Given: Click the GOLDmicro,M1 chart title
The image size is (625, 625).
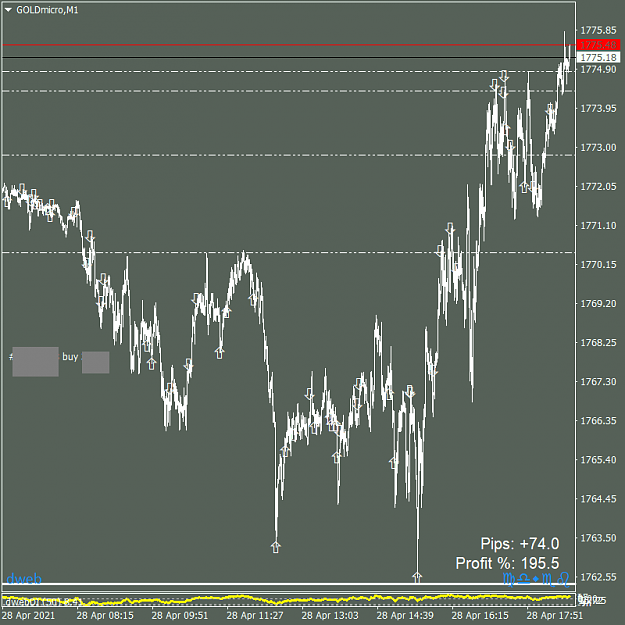Looking at the screenshot, I should tap(47, 10).
